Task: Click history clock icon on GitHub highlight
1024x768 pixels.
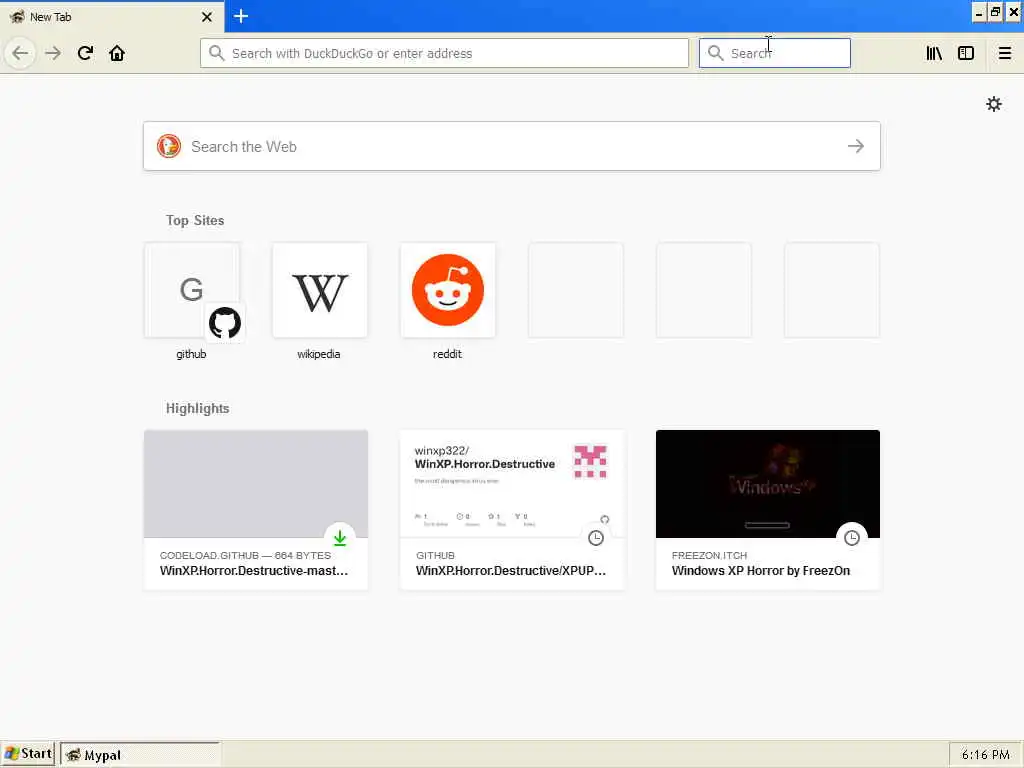Action: 596,538
